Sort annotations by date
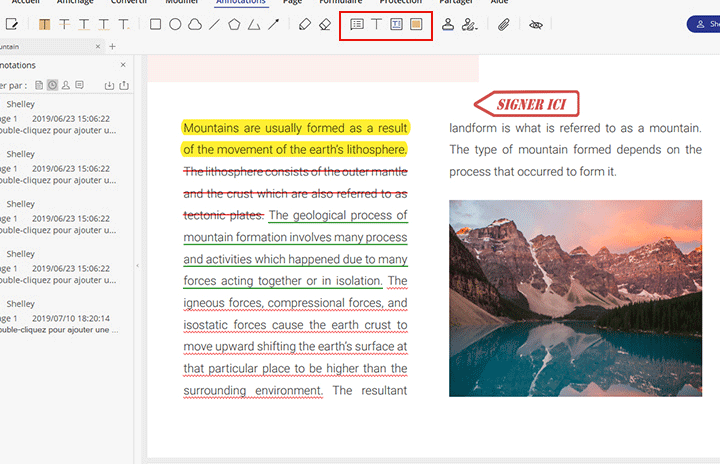 [x=52, y=85]
